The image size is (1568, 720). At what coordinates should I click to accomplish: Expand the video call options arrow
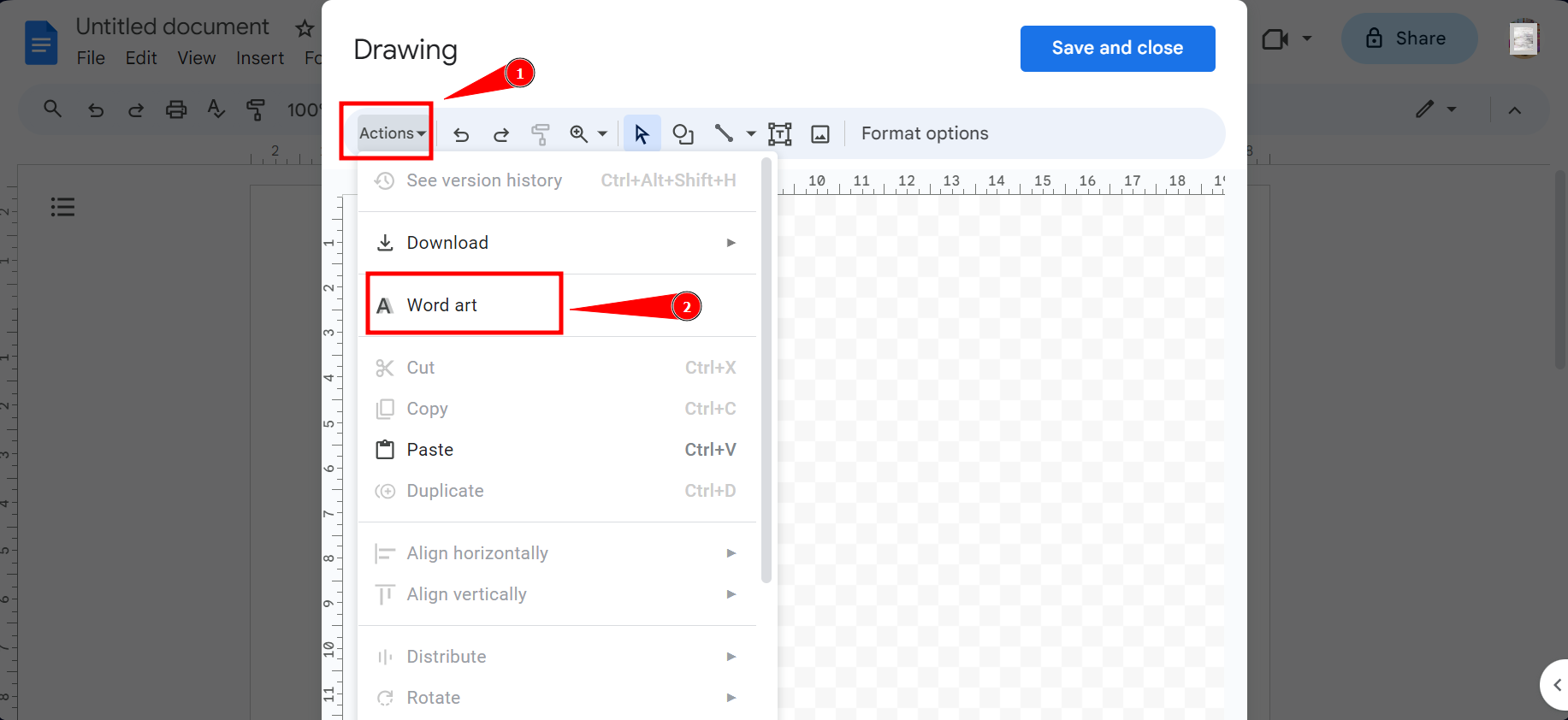(x=1307, y=38)
